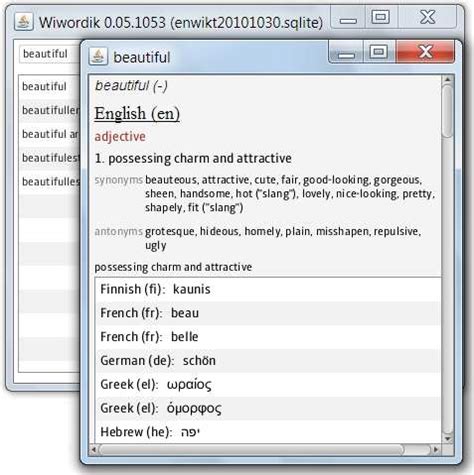Image resolution: width=474 pixels, height=475 pixels.
Task: Click the 'synonyms' label
Action: pyautogui.click(x=119, y=180)
